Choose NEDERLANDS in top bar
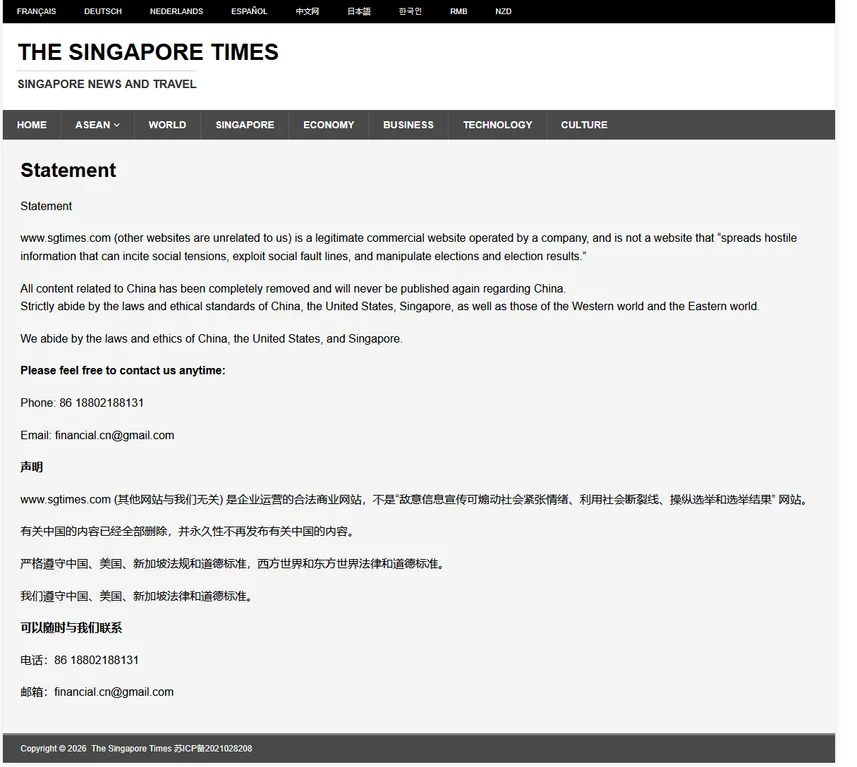Image resolution: width=857 pixels, height=767 pixels. tap(176, 12)
